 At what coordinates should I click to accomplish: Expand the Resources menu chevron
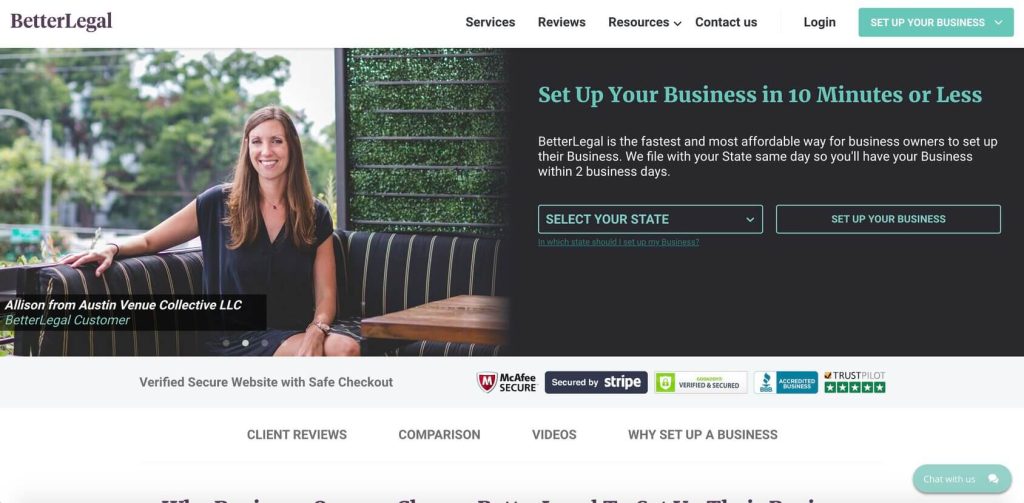click(678, 24)
